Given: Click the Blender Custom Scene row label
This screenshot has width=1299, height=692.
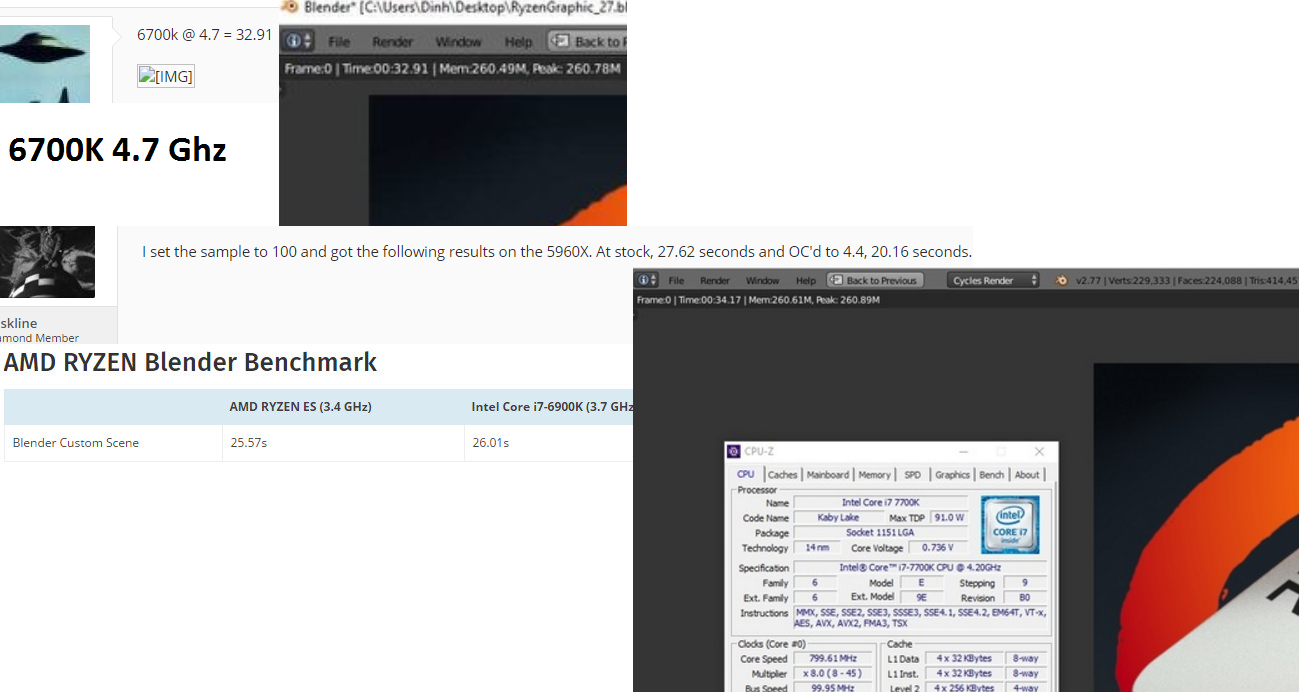Looking at the screenshot, I should click(76, 442).
